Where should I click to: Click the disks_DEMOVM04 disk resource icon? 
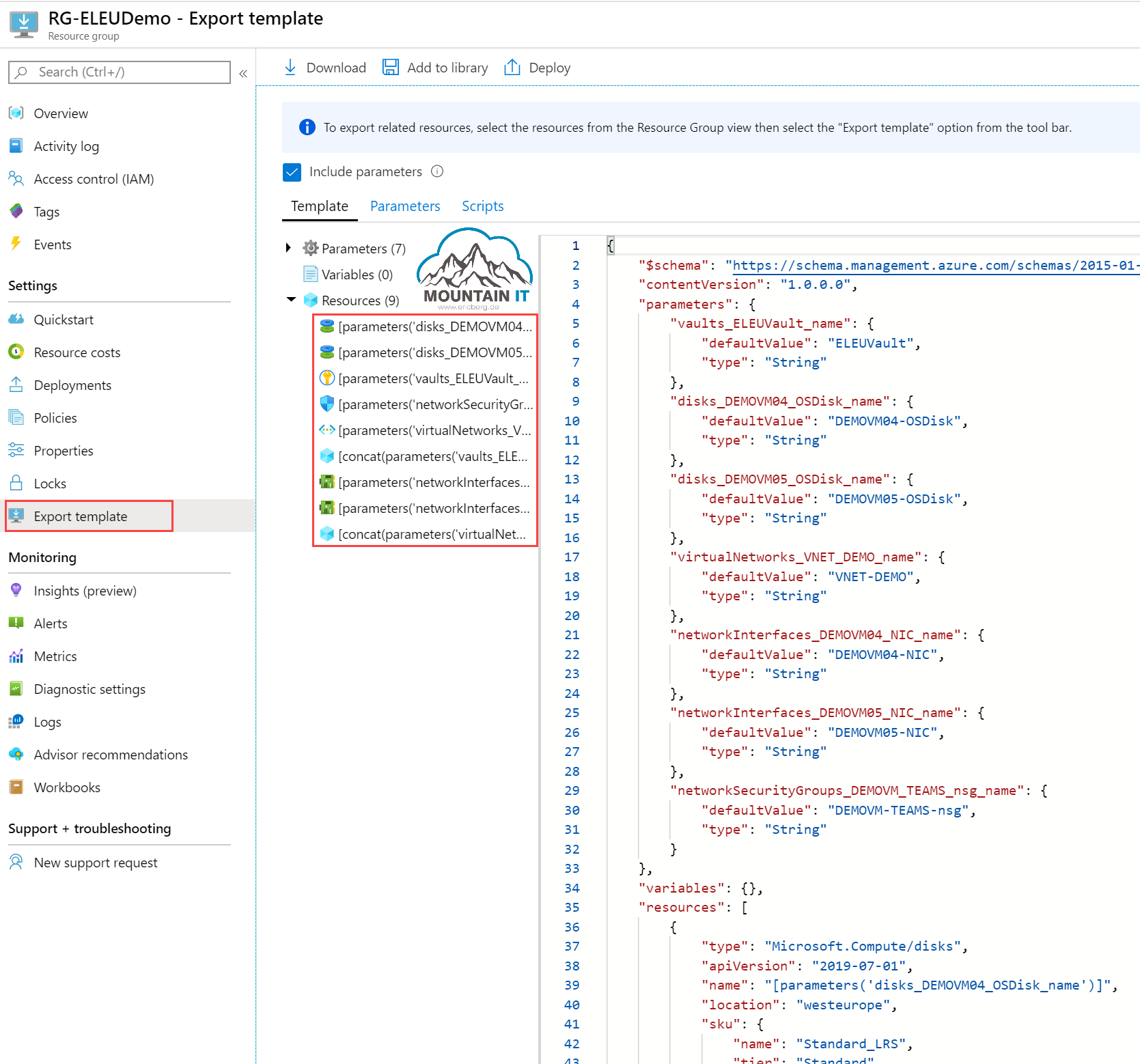[327, 326]
